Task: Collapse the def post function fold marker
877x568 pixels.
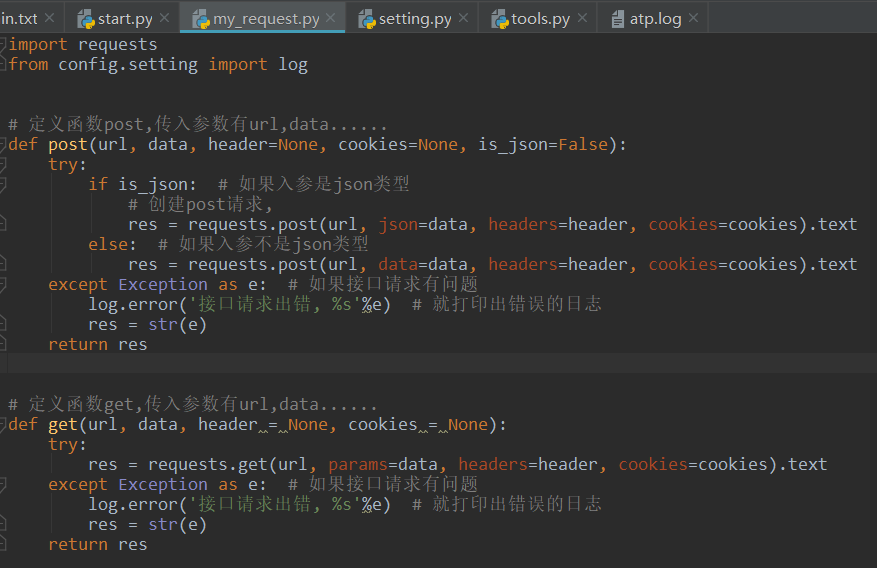Action: [3, 144]
